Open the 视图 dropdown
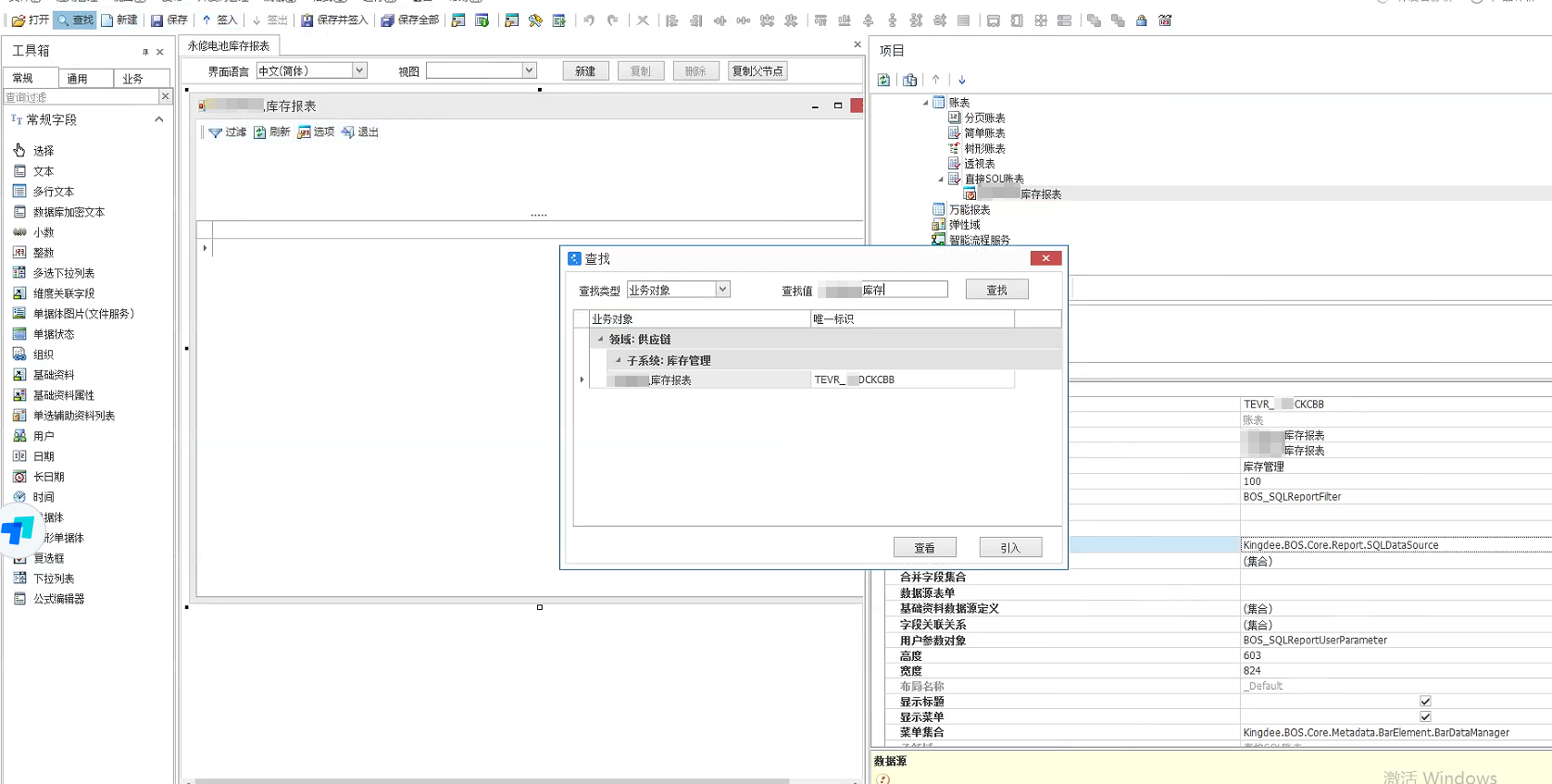Viewport: 1552px width, 784px height. (x=529, y=70)
